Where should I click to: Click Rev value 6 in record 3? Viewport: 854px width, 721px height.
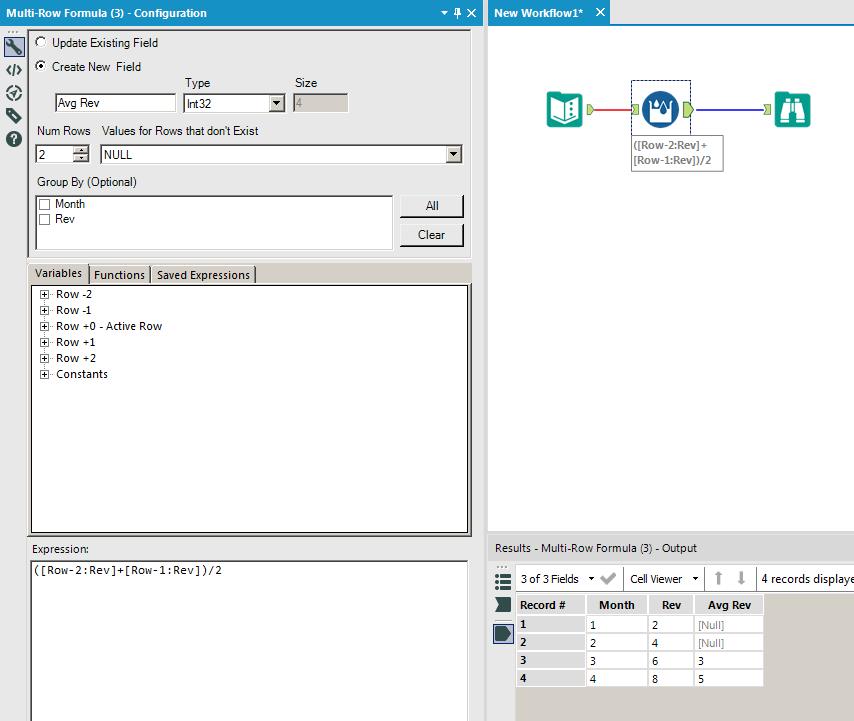tap(671, 661)
